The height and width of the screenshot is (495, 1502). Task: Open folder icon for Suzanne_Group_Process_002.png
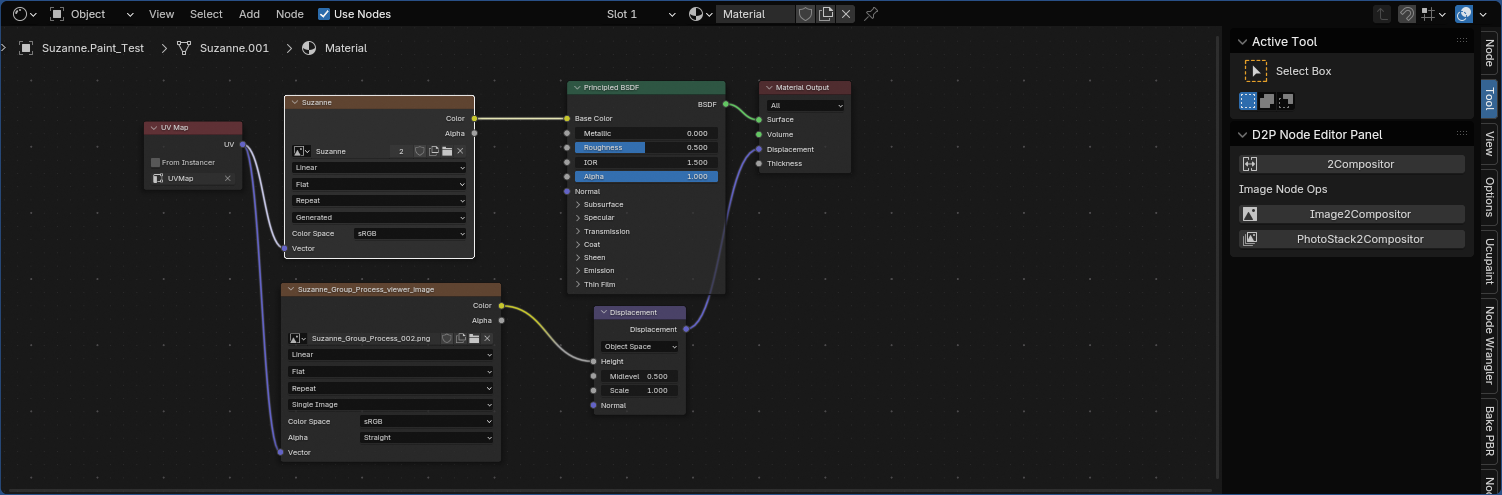click(x=474, y=338)
